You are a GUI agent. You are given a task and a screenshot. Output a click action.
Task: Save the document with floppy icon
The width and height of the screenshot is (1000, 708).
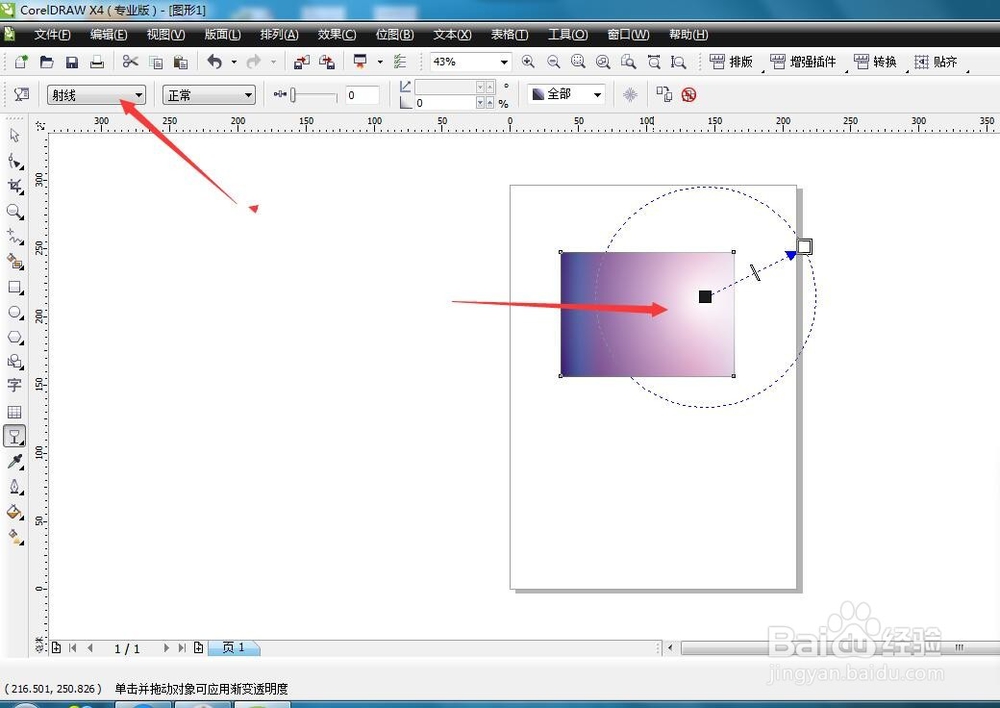(x=72, y=62)
